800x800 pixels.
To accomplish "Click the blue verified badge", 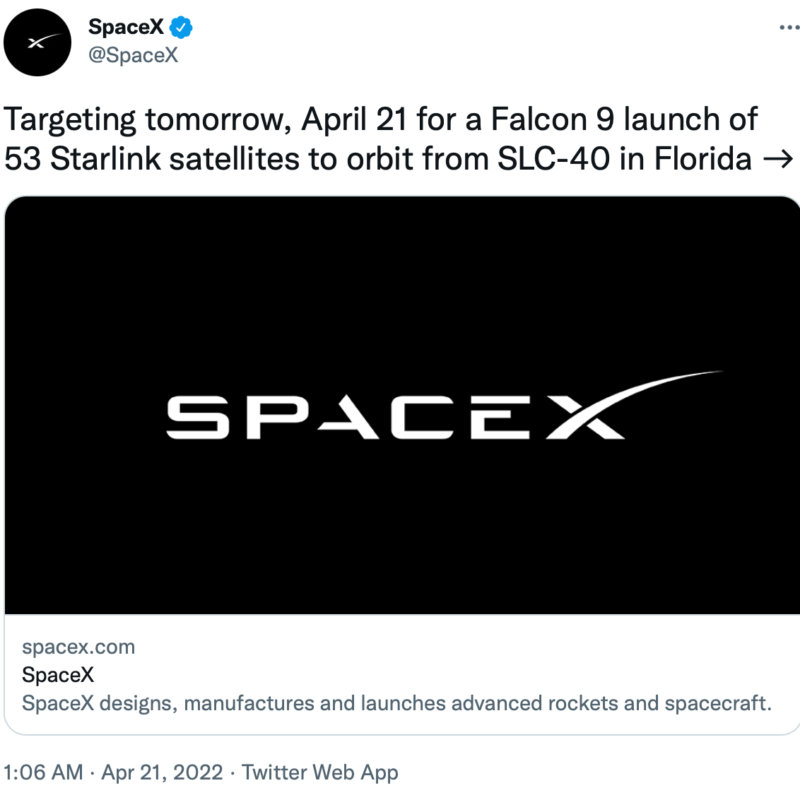I will (182, 27).
